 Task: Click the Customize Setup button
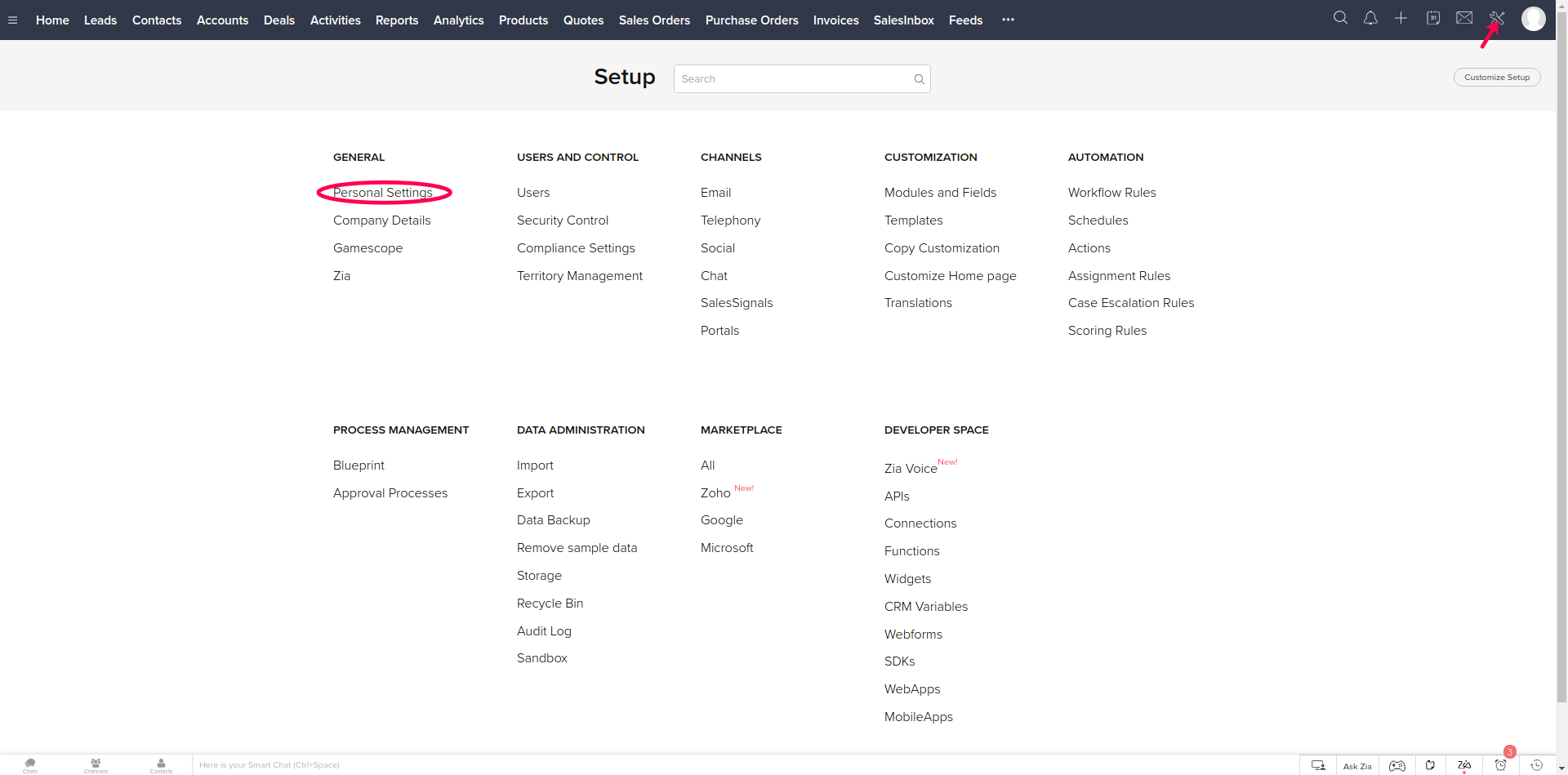1497,78
